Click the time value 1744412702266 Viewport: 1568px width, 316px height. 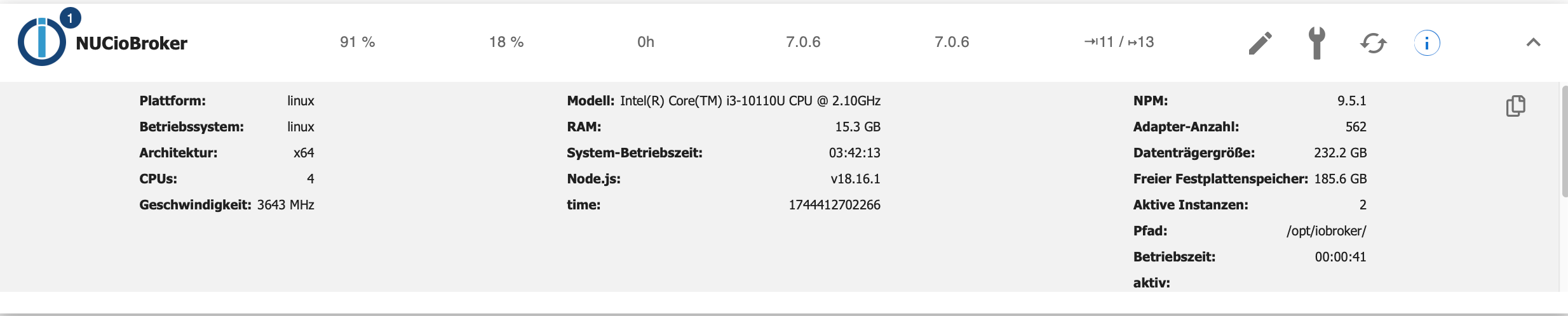point(834,205)
